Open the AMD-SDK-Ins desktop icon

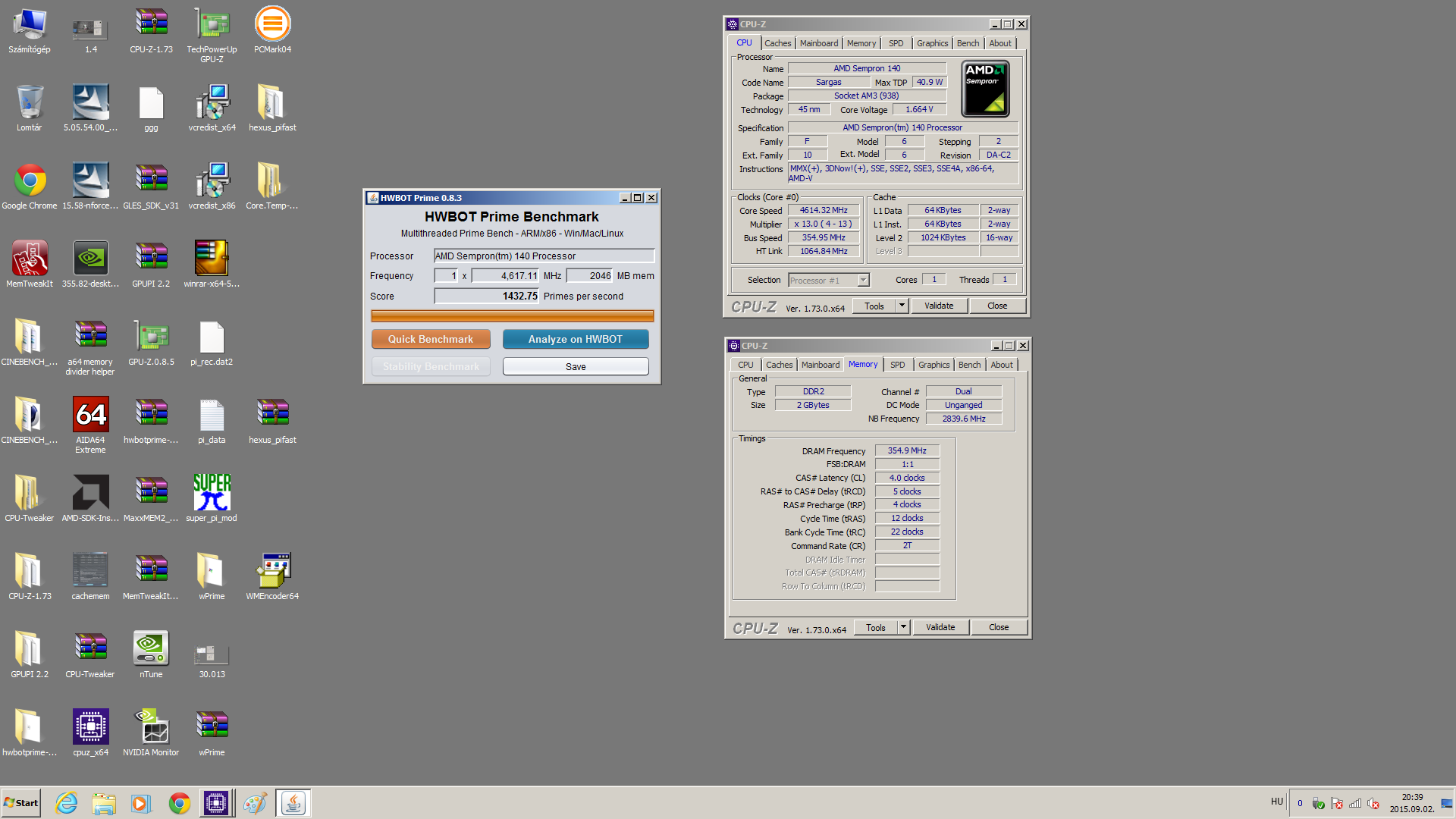click(90, 499)
